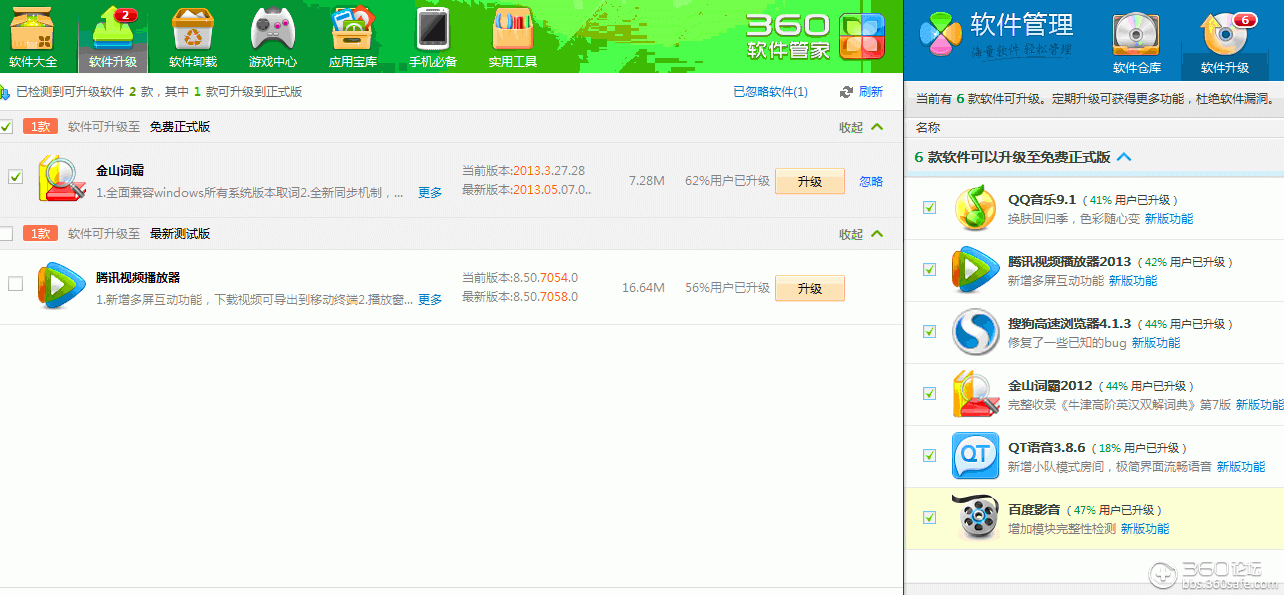Open 新版功能 link for 腾讯视频播放器2013
Screen dimensions: 1284x595
(x=1133, y=281)
